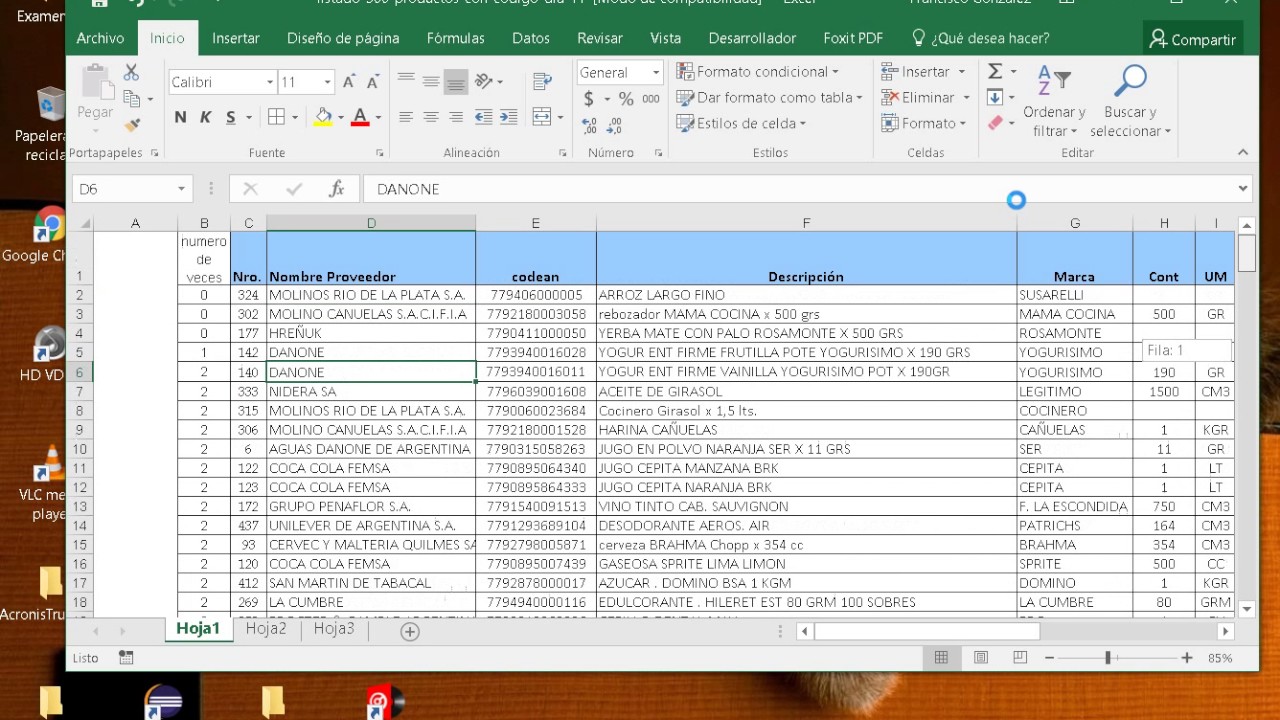Screen dimensions: 1280x720
Task: Switch to Diseño de página tab
Action: pos(343,38)
